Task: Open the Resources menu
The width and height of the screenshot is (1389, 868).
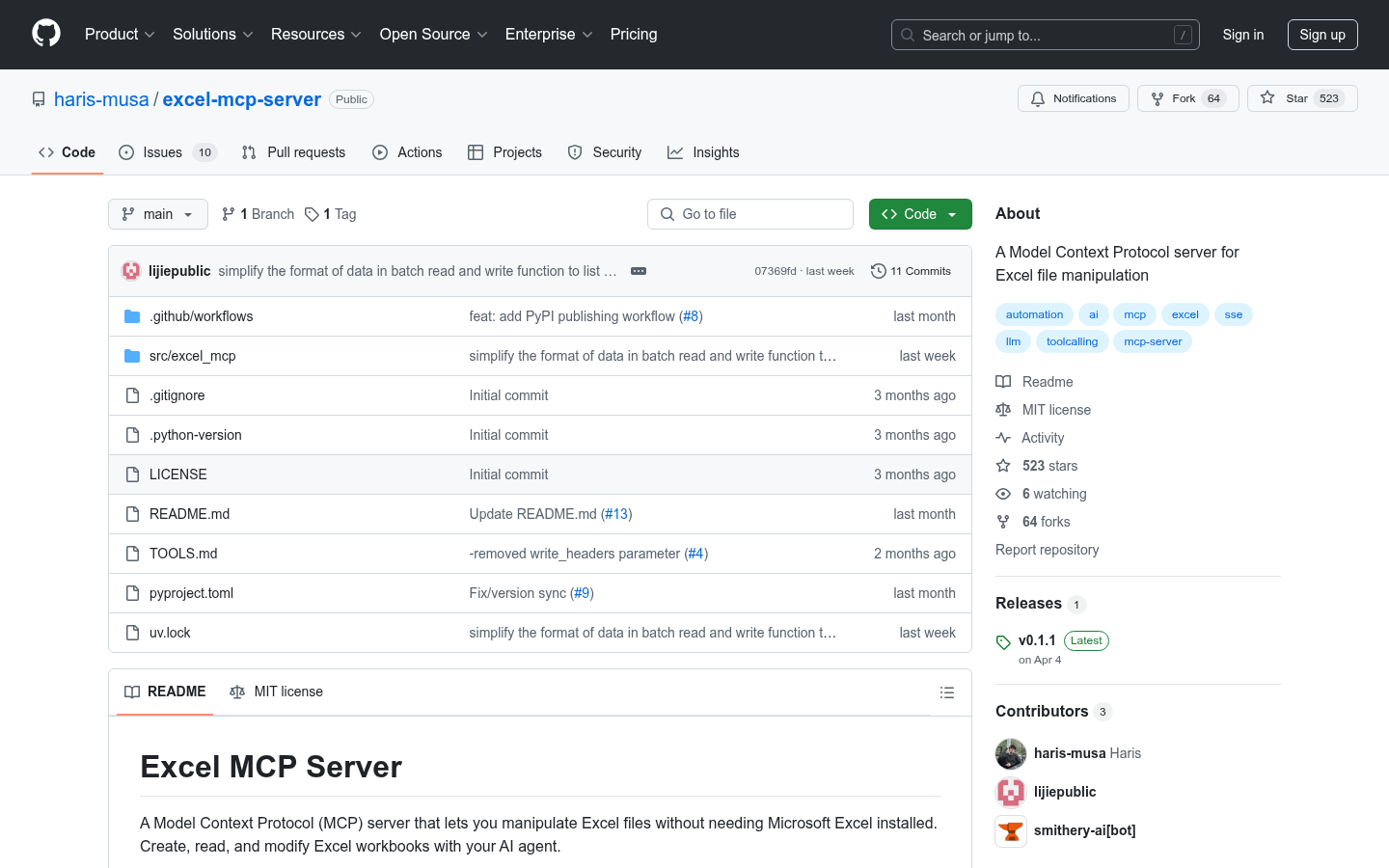Action: (316, 34)
